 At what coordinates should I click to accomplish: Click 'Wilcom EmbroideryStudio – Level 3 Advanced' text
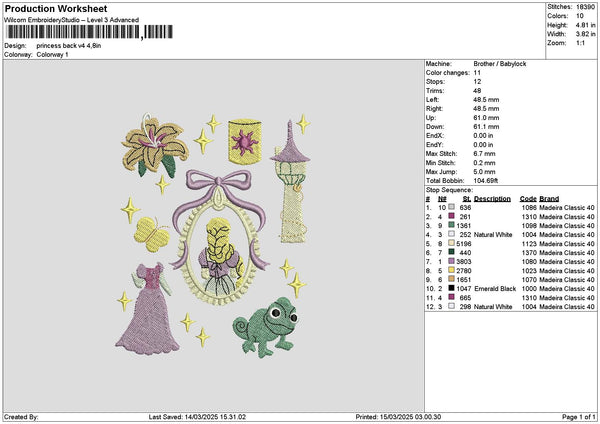pos(72,20)
